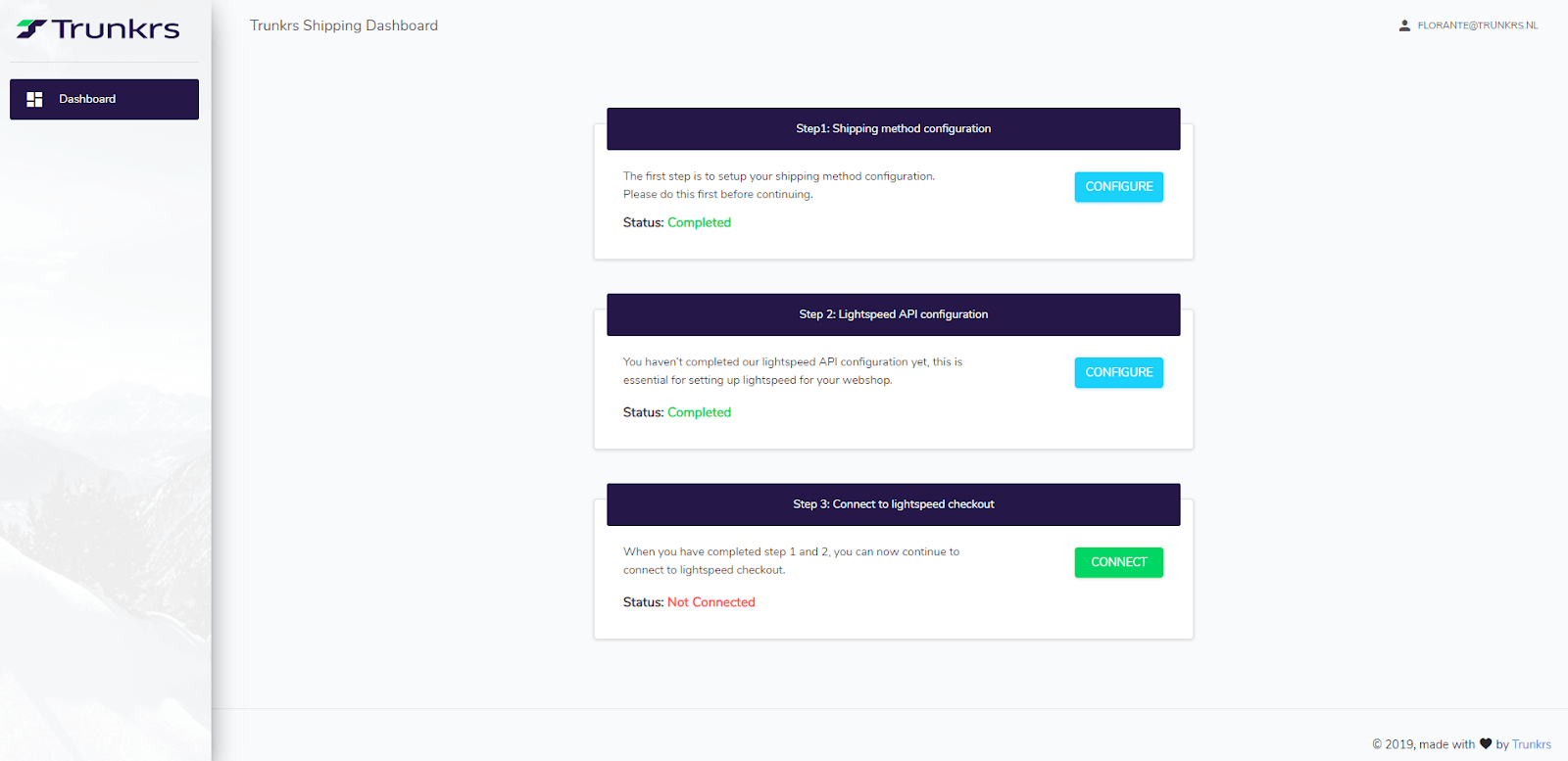Viewport: 1568px width, 761px height.
Task: Click Configure for shipping method configuration
Action: [1118, 186]
